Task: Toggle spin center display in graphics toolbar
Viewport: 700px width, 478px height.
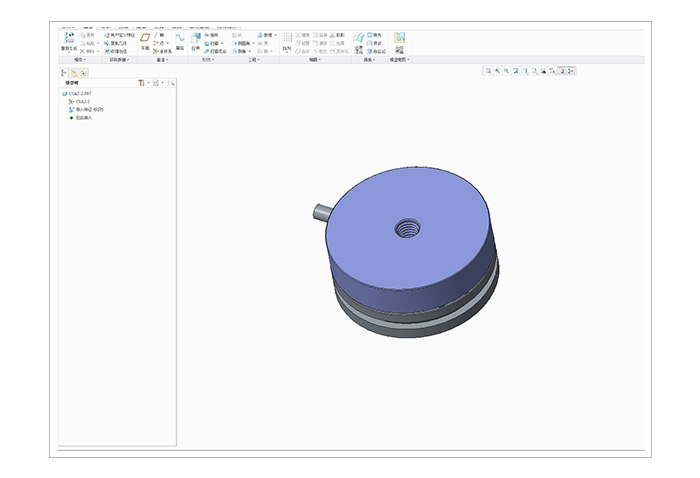Action: click(x=571, y=71)
